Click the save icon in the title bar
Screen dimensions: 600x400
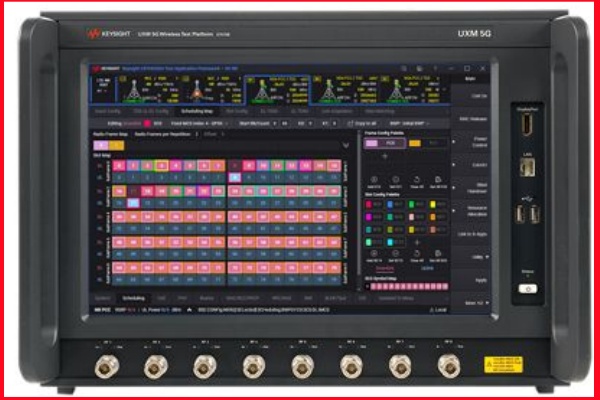click(x=419, y=69)
